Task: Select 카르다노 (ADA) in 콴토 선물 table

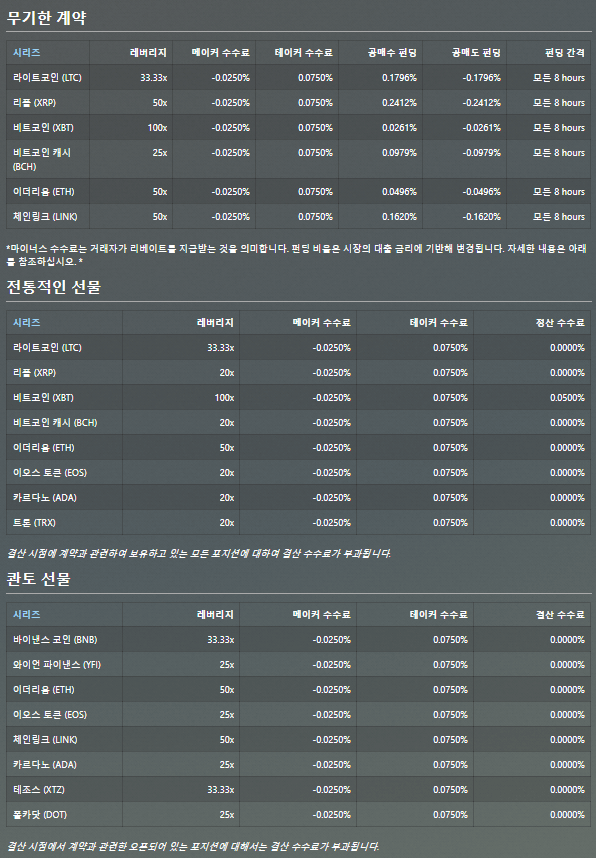Action: tap(45, 764)
